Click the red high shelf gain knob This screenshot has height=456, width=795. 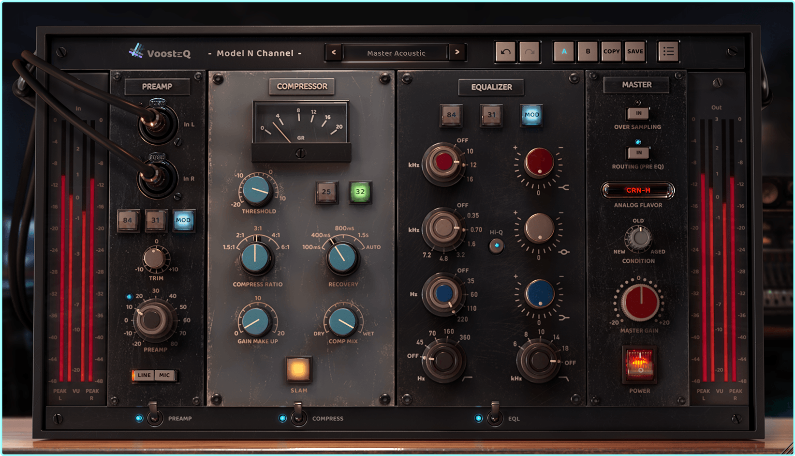coord(539,162)
